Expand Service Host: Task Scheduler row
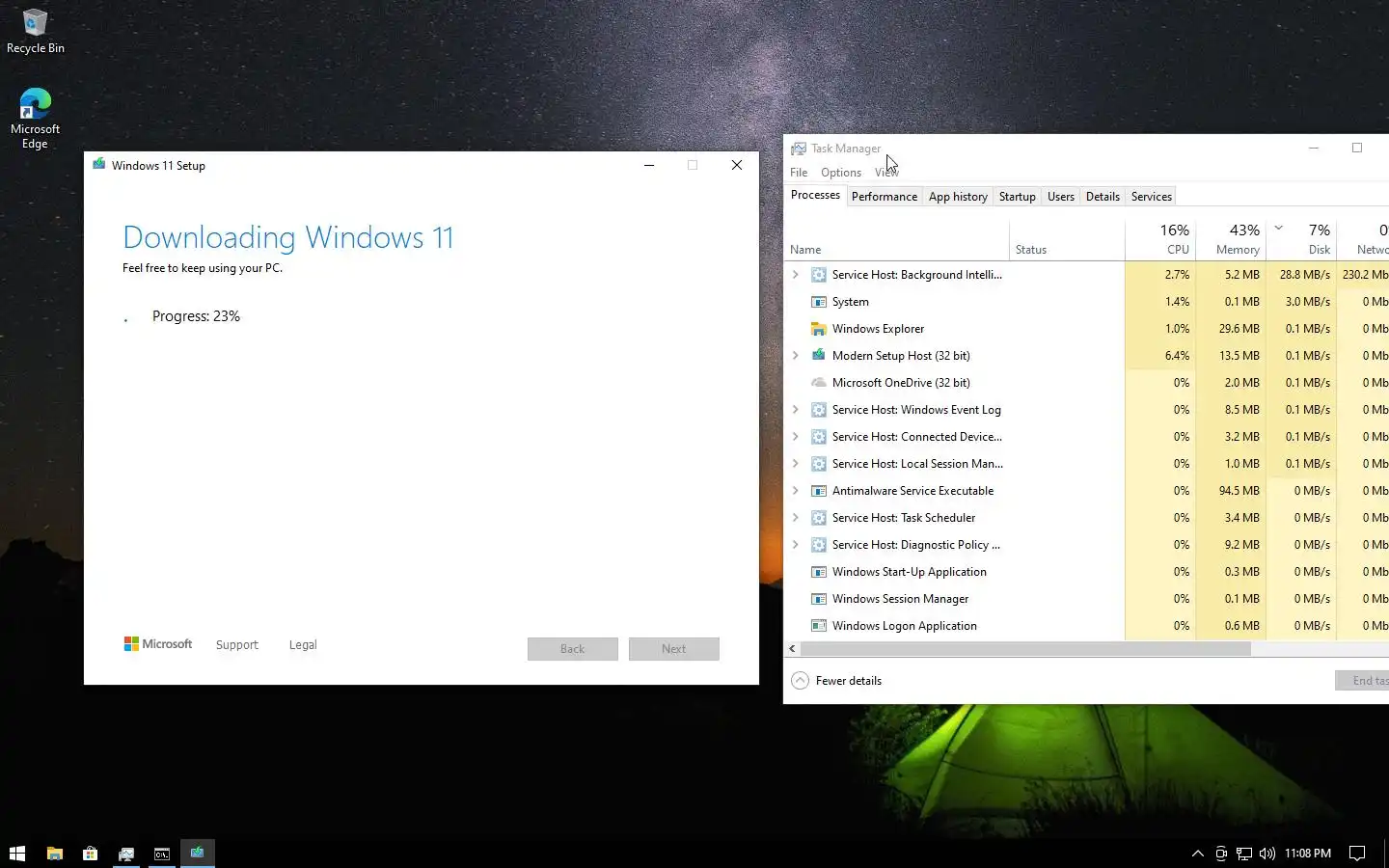The width and height of the screenshot is (1389, 868). click(x=795, y=518)
